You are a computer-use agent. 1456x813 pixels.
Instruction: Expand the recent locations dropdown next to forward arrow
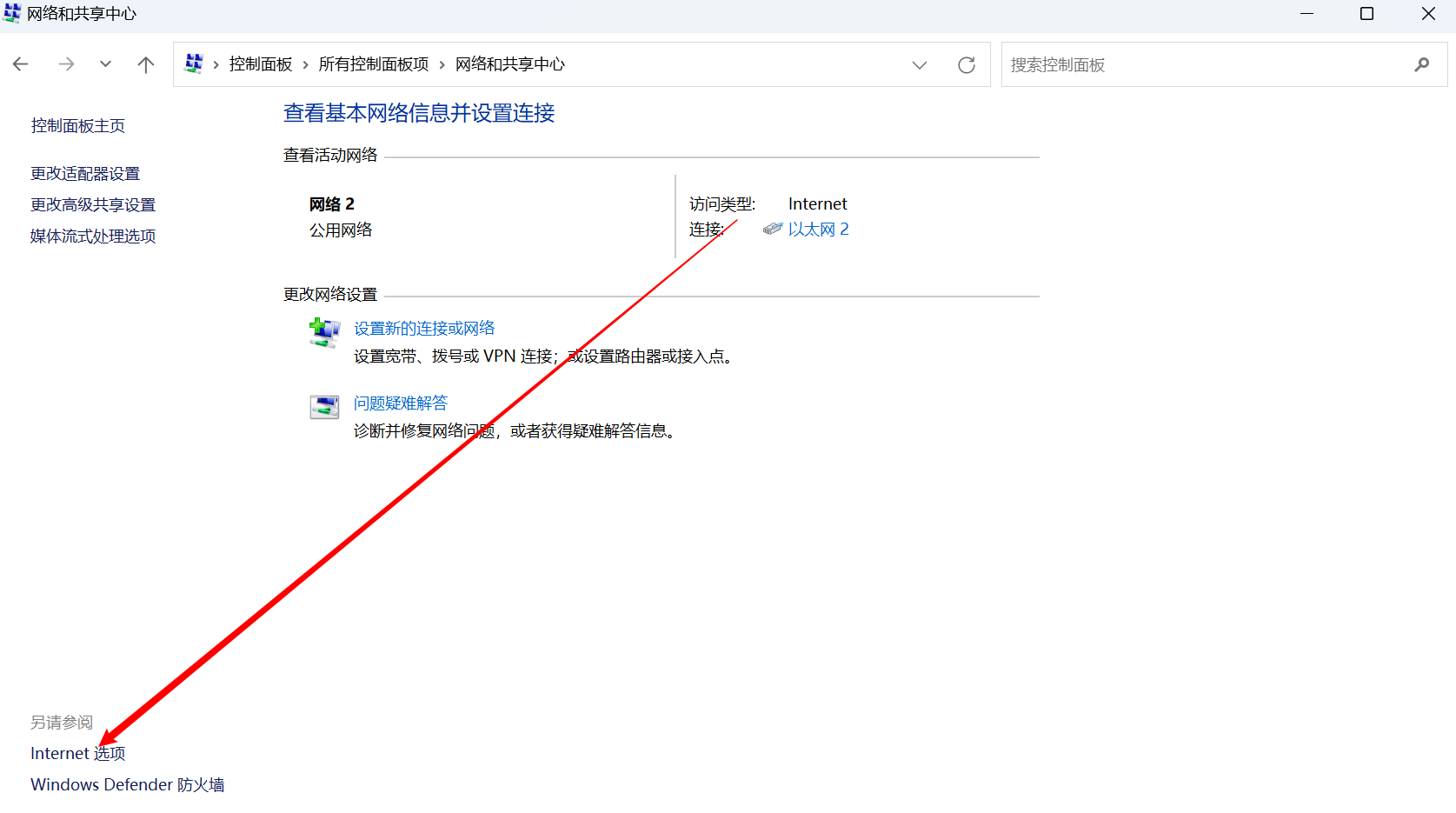[x=105, y=64]
